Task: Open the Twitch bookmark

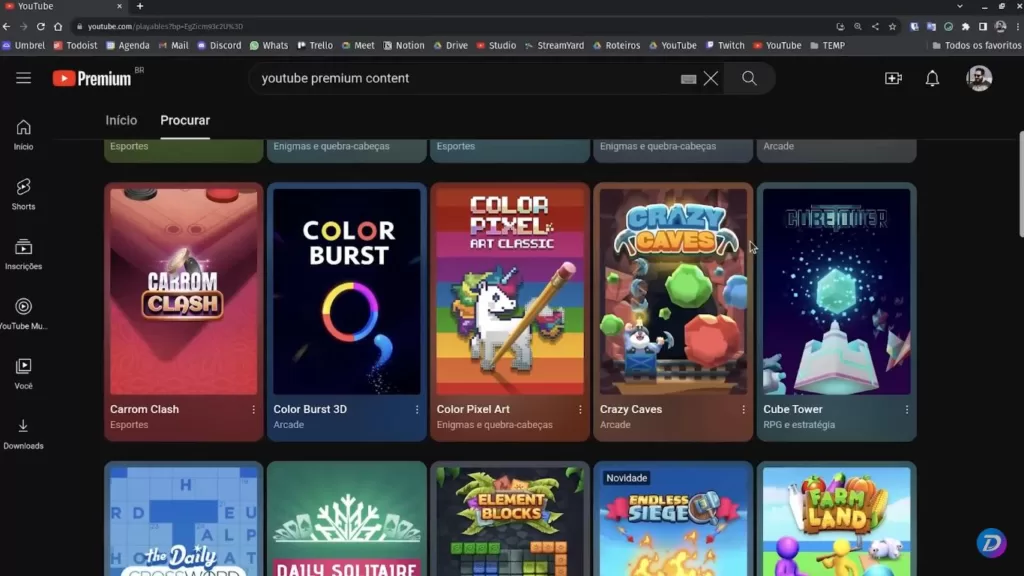Action: pyautogui.click(x=725, y=46)
